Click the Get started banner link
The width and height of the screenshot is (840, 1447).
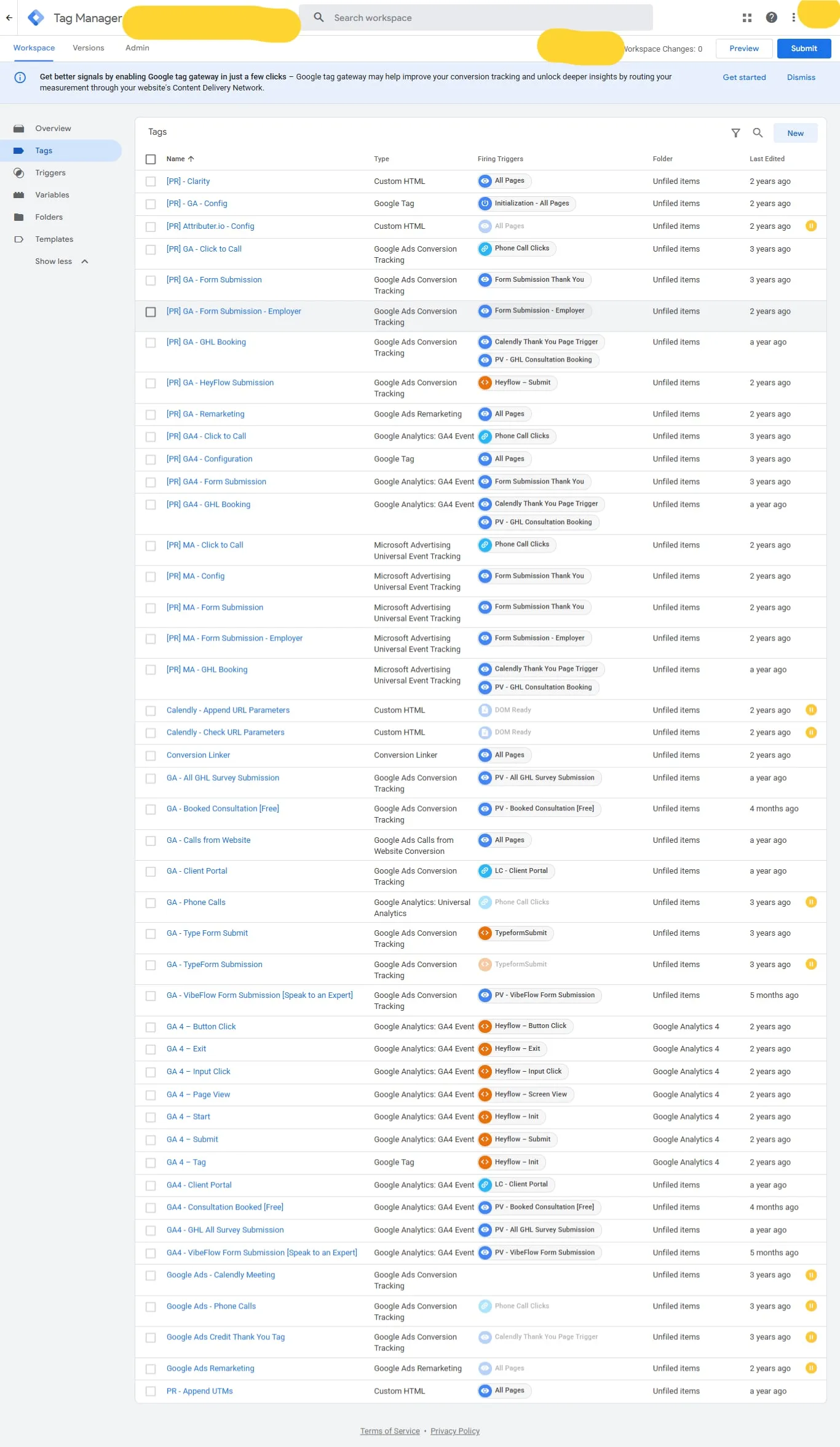pyautogui.click(x=744, y=78)
